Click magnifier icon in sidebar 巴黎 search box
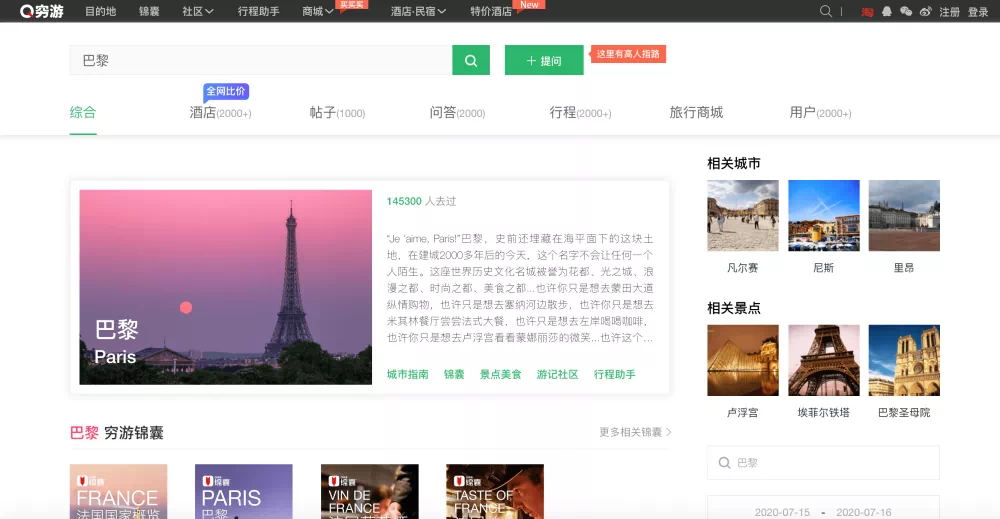The height and width of the screenshot is (519, 1000). 724,463
